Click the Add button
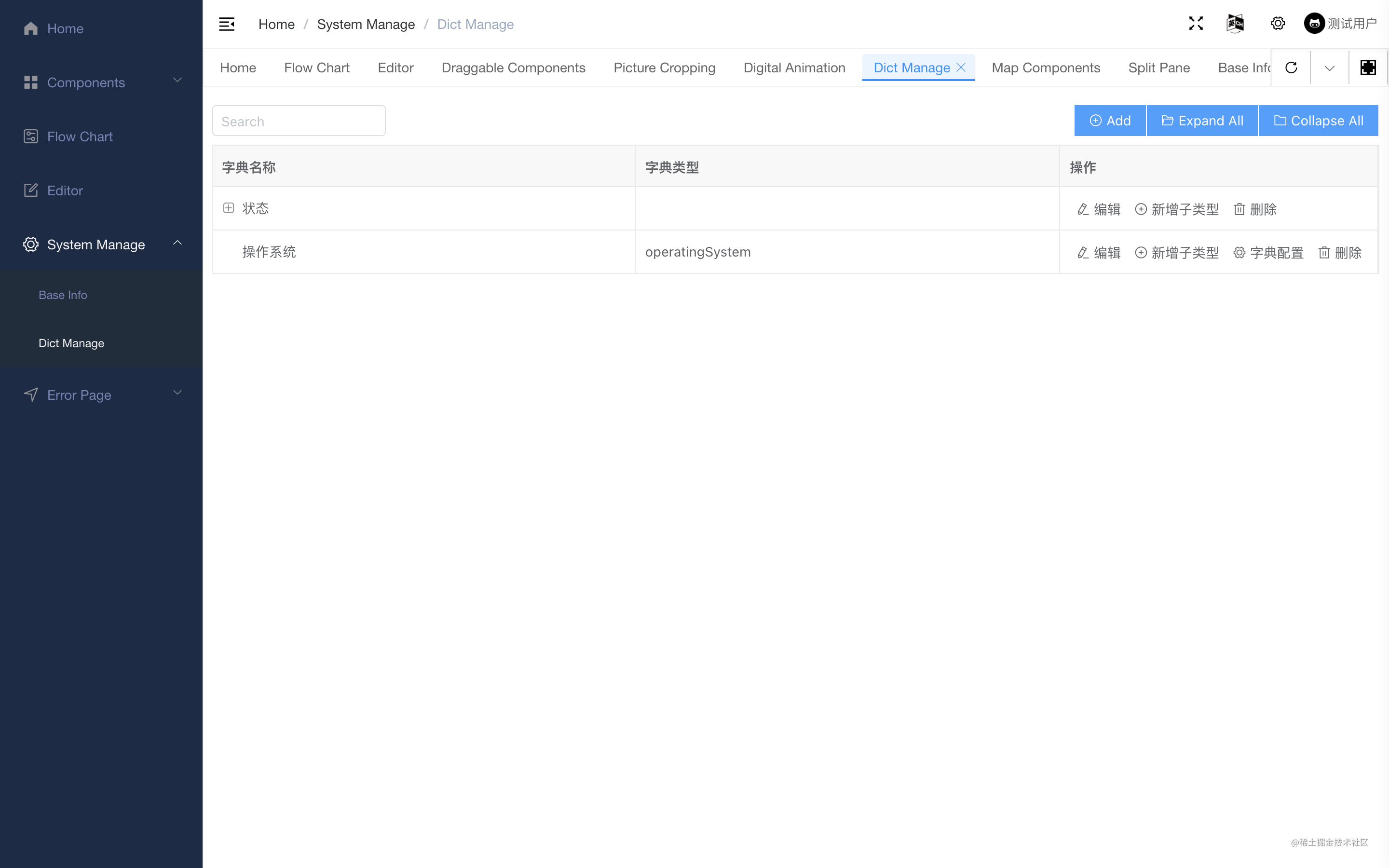Screen dimensions: 1389x868 click(x=1109, y=121)
